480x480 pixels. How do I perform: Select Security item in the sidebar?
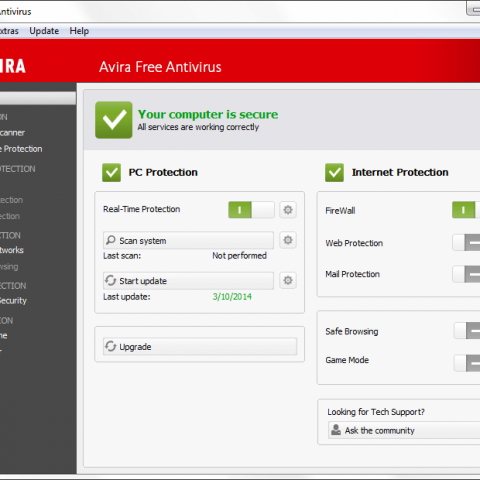[x=13, y=301]
